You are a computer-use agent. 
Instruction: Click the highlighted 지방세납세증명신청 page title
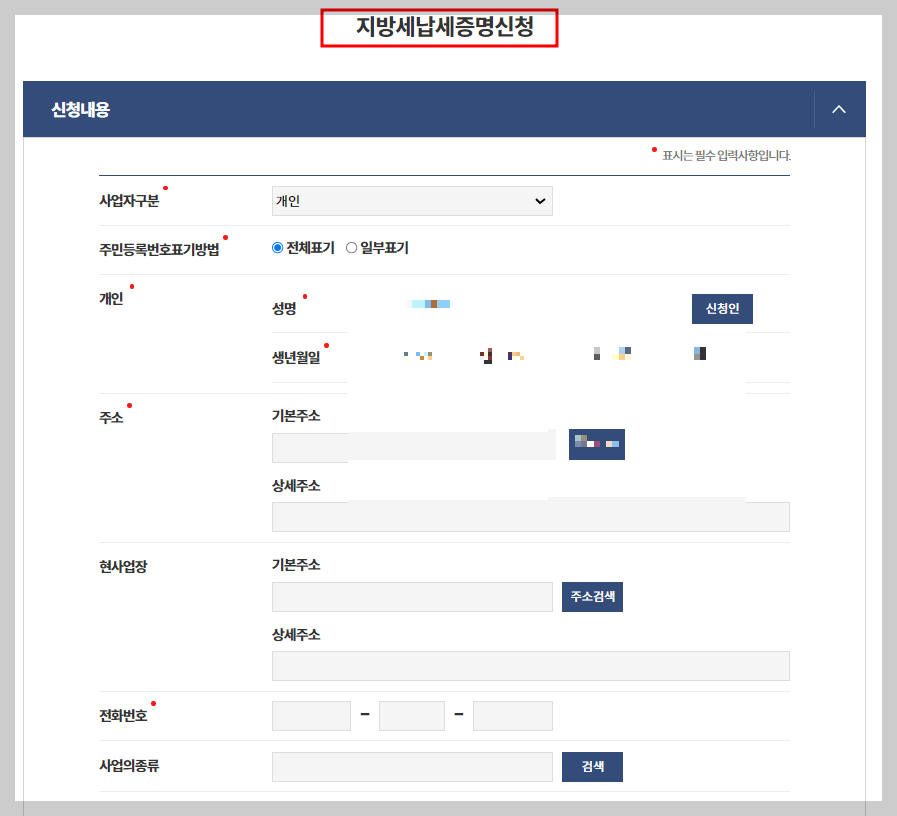[x=439, y=27]
